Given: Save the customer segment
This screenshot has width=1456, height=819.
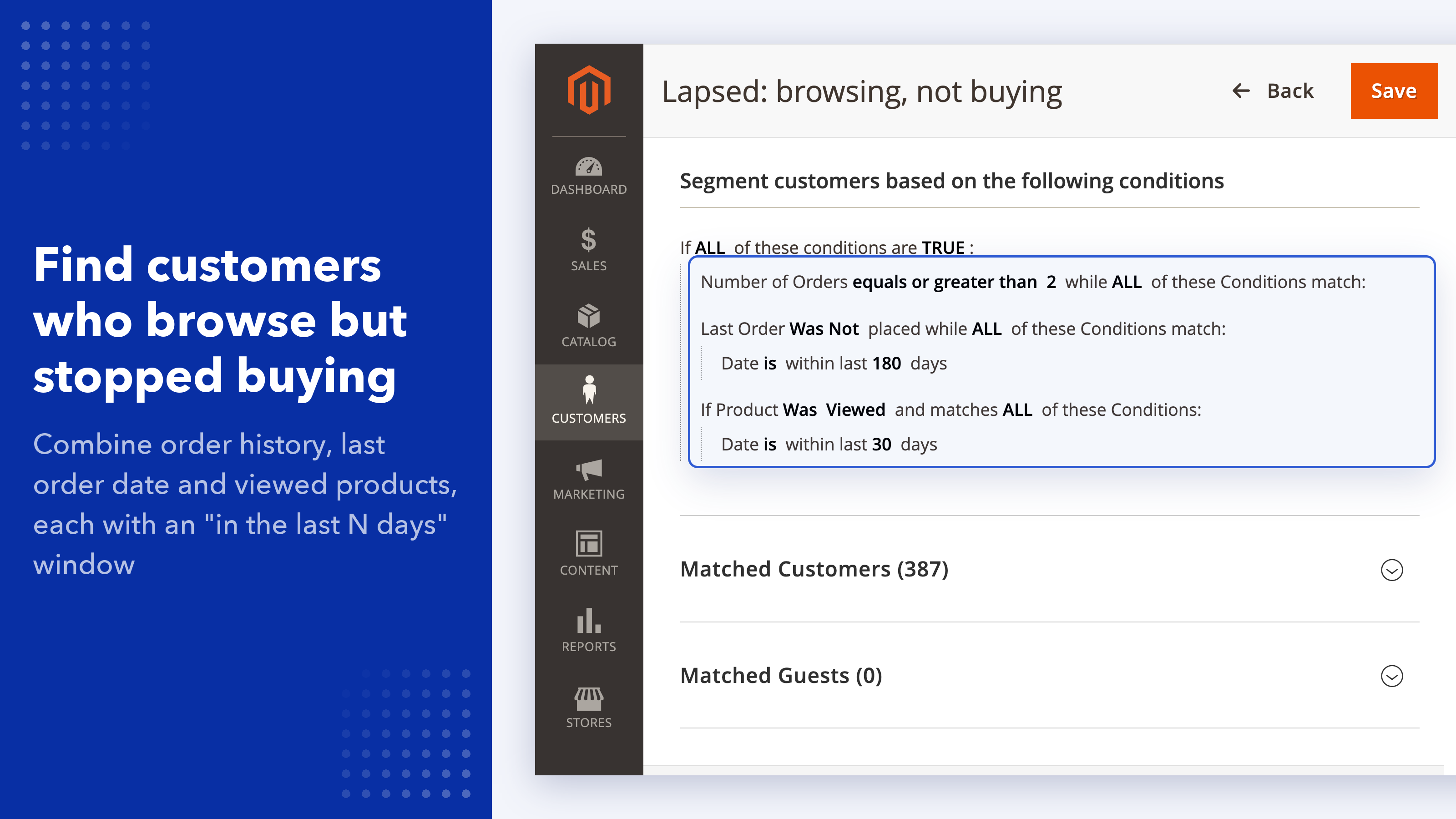Looking at the screenshot, I should (x=1394, y=91).
